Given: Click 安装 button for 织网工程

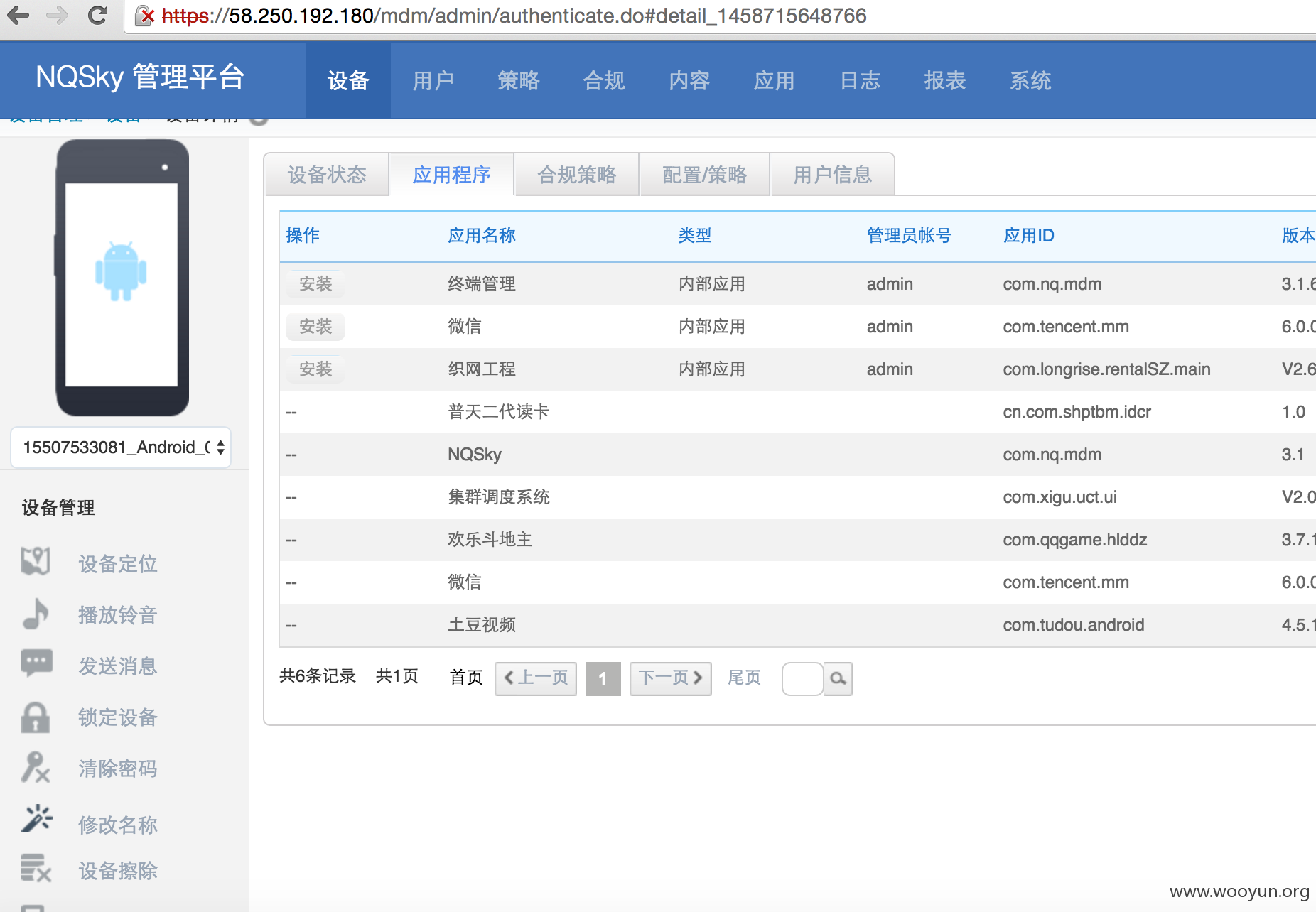Looking at the screenshot, I should [x=315, y=369].
